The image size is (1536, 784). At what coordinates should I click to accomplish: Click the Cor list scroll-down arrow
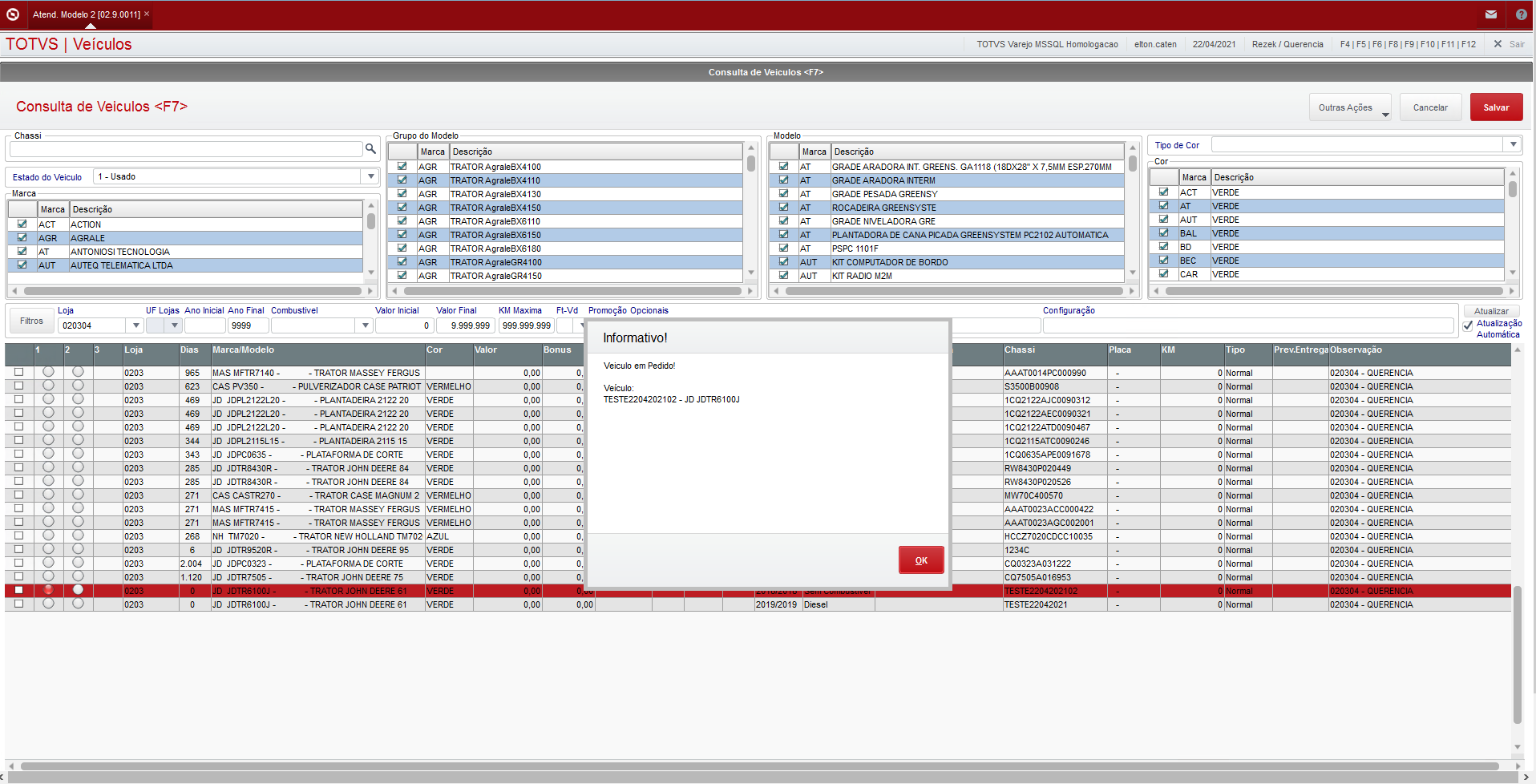(1513, 273)
